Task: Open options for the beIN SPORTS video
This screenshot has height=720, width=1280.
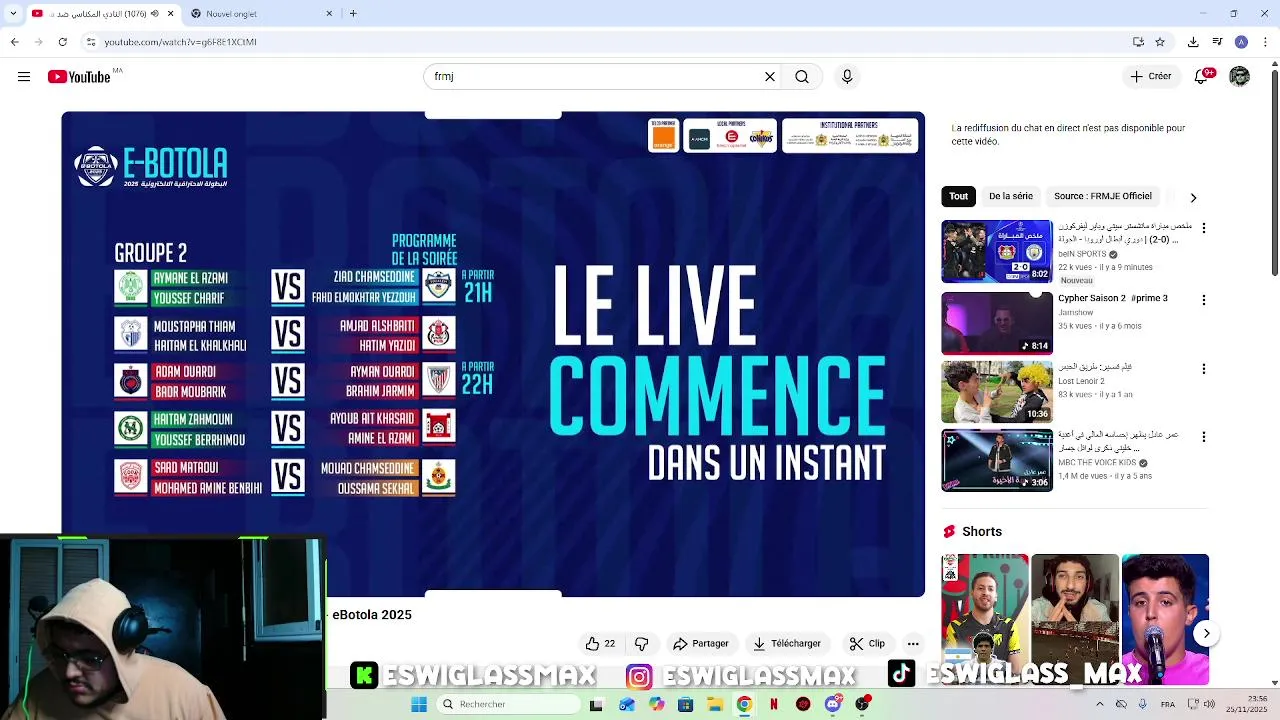Action: (1203, 228)
